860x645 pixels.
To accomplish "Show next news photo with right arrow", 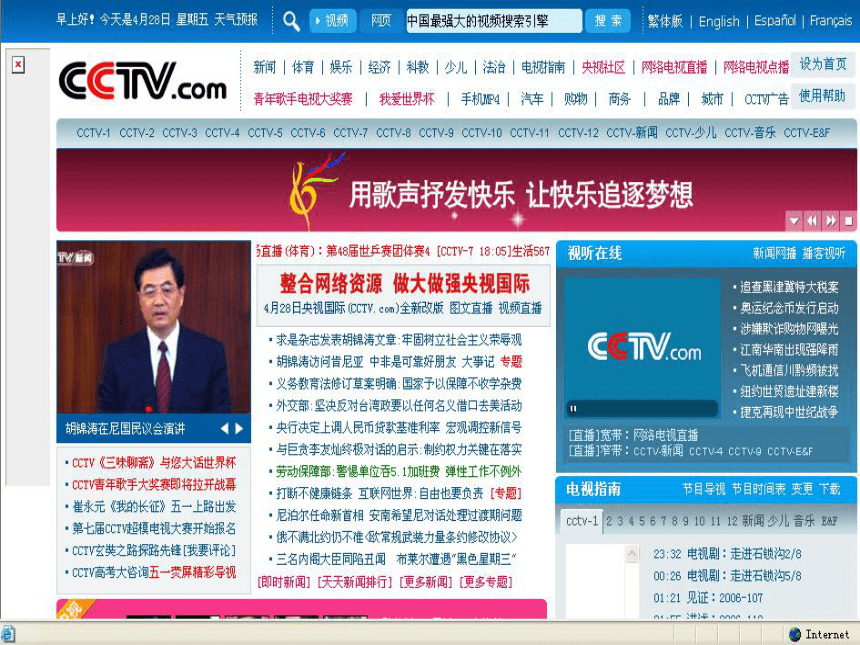I will coord(239,428).
